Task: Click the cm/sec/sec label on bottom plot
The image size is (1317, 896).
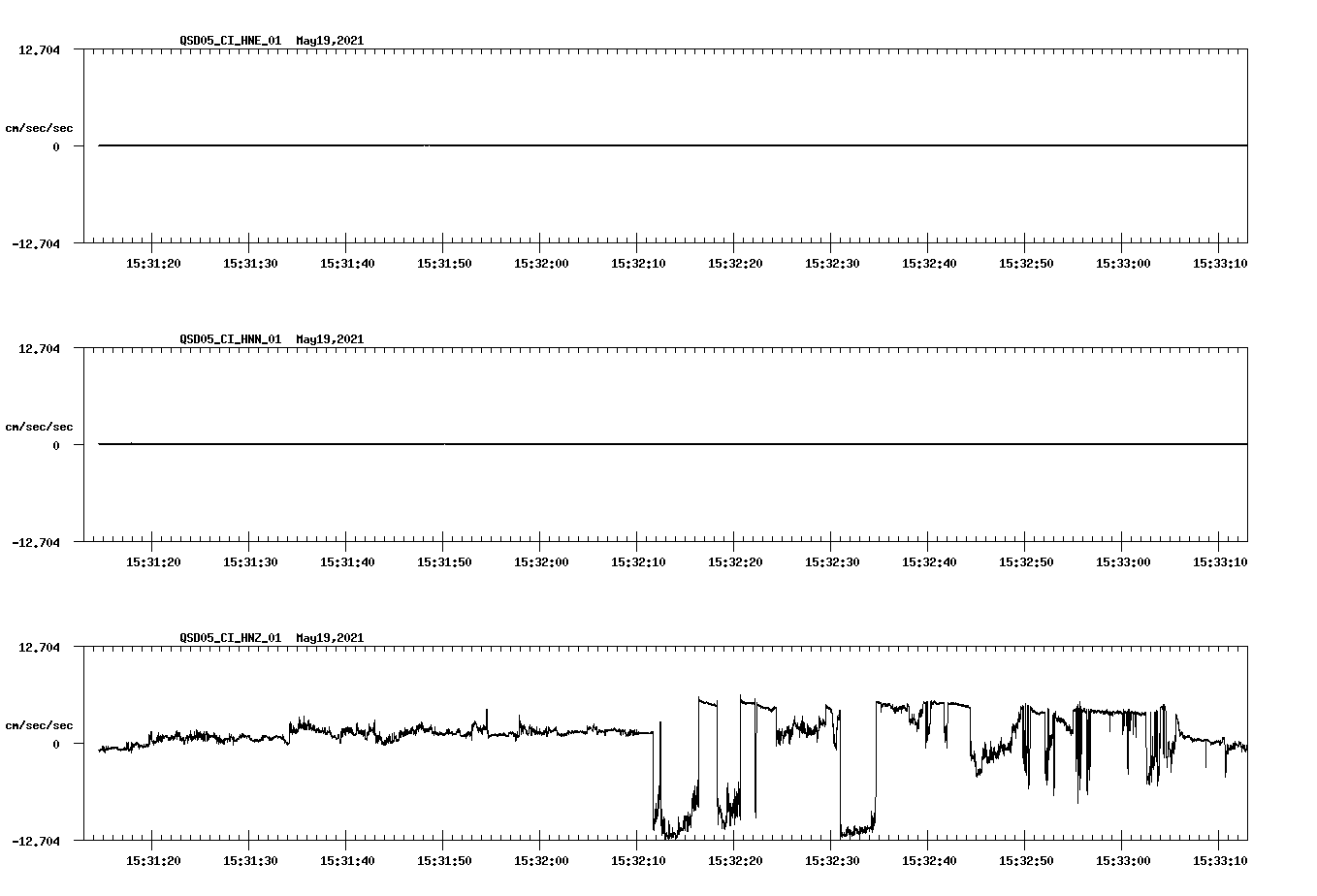Action: pos(39,724)
